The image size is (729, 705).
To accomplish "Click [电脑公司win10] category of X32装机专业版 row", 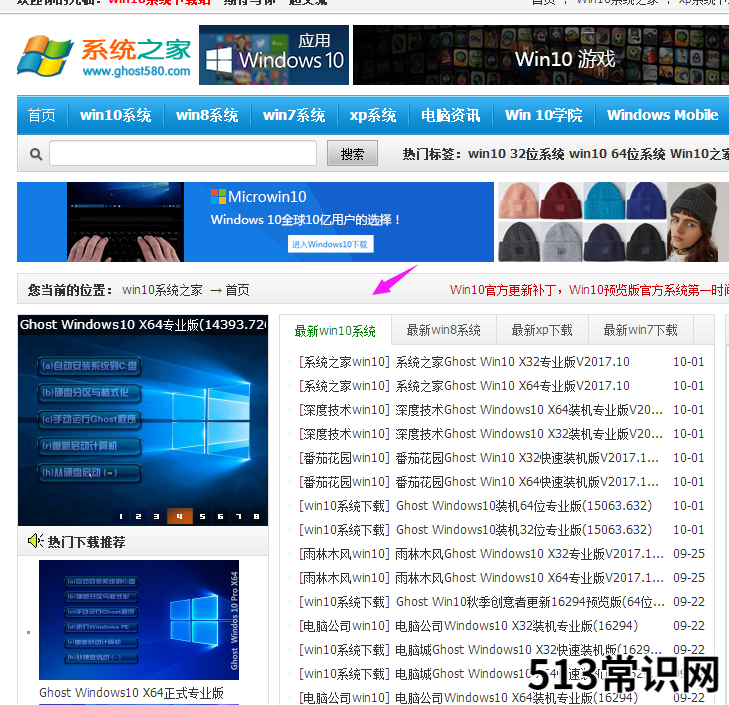I will point(345,626).
